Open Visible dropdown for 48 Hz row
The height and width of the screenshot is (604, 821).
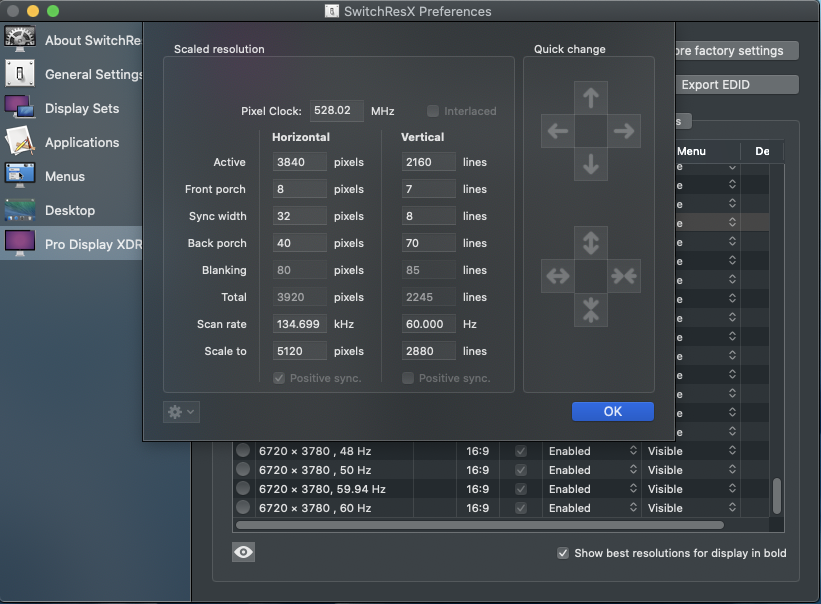click(x=691, y=451)
